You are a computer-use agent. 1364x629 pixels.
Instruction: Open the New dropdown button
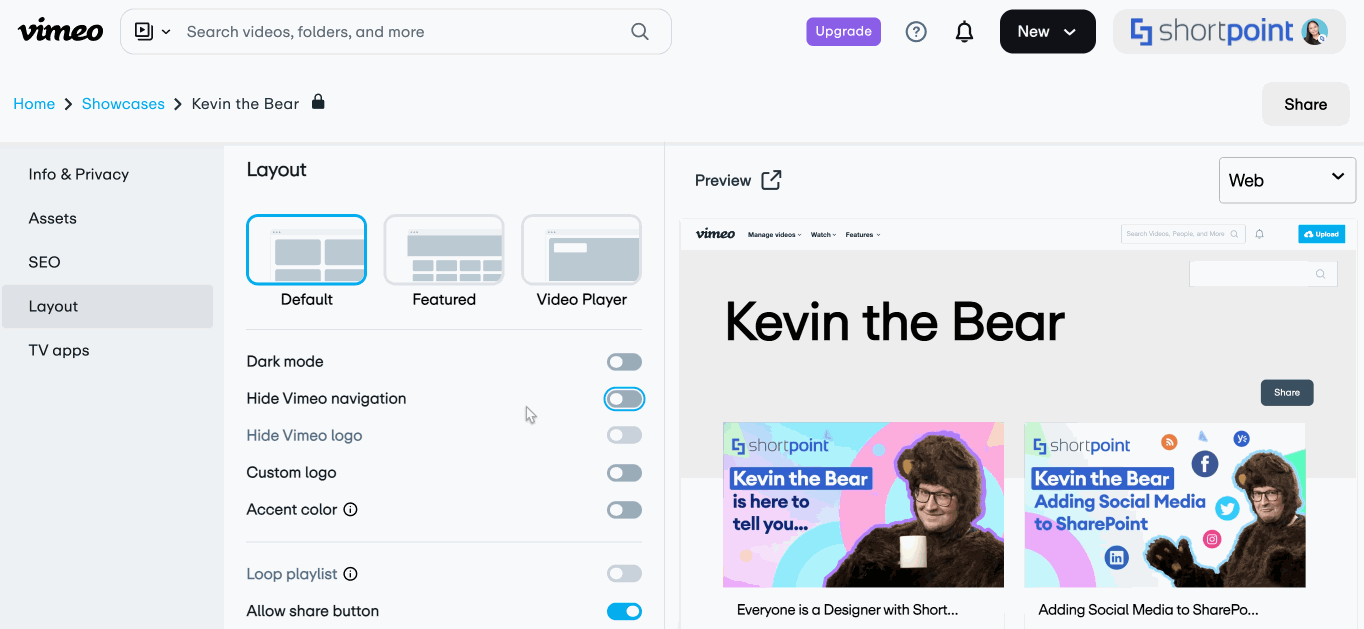coord(1047,32)
